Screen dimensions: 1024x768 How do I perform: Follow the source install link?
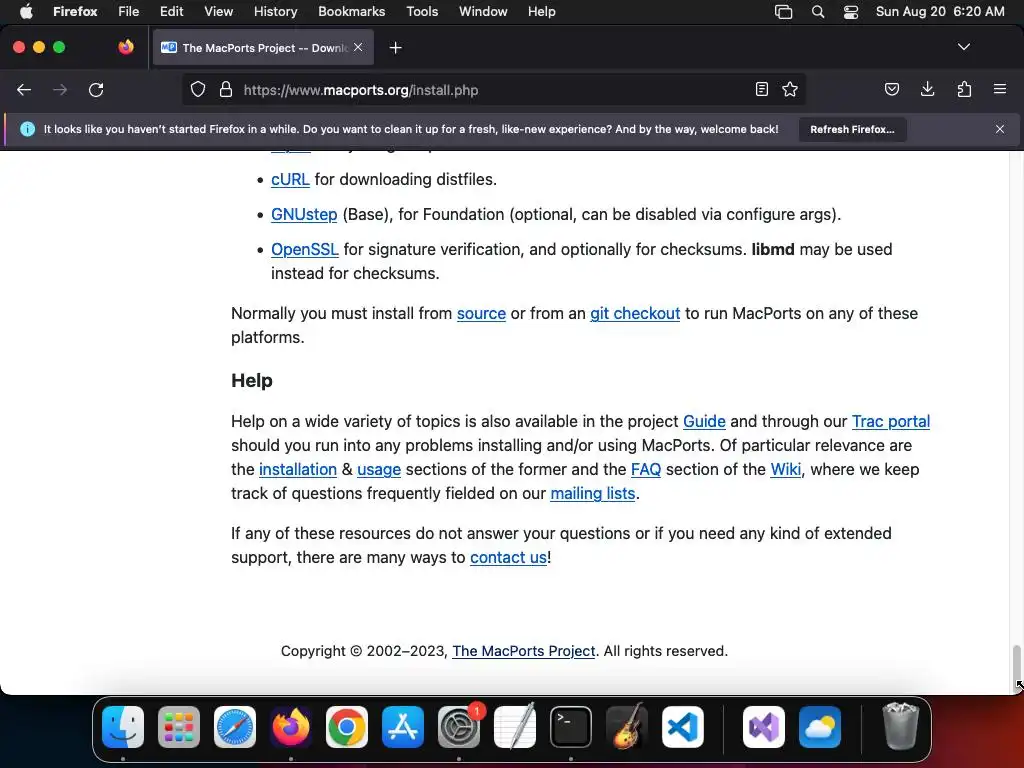click(481, 313)
